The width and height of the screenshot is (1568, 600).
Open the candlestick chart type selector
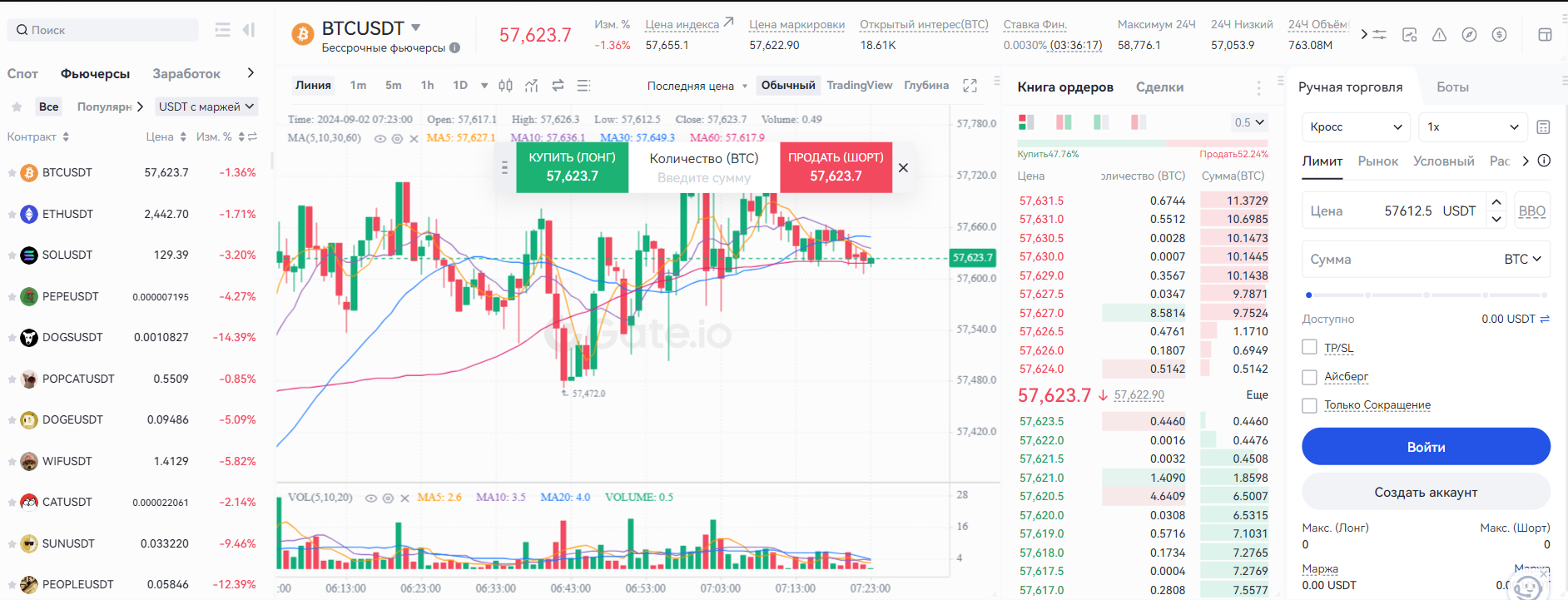pos(505,85)
